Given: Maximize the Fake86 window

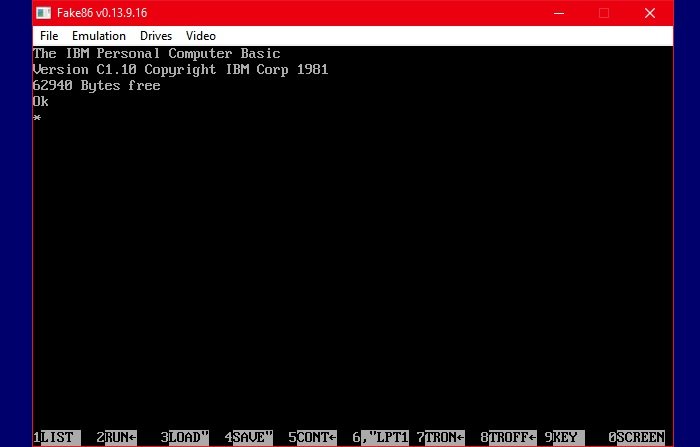Looking at the screenshot, I should coord(604,13).
